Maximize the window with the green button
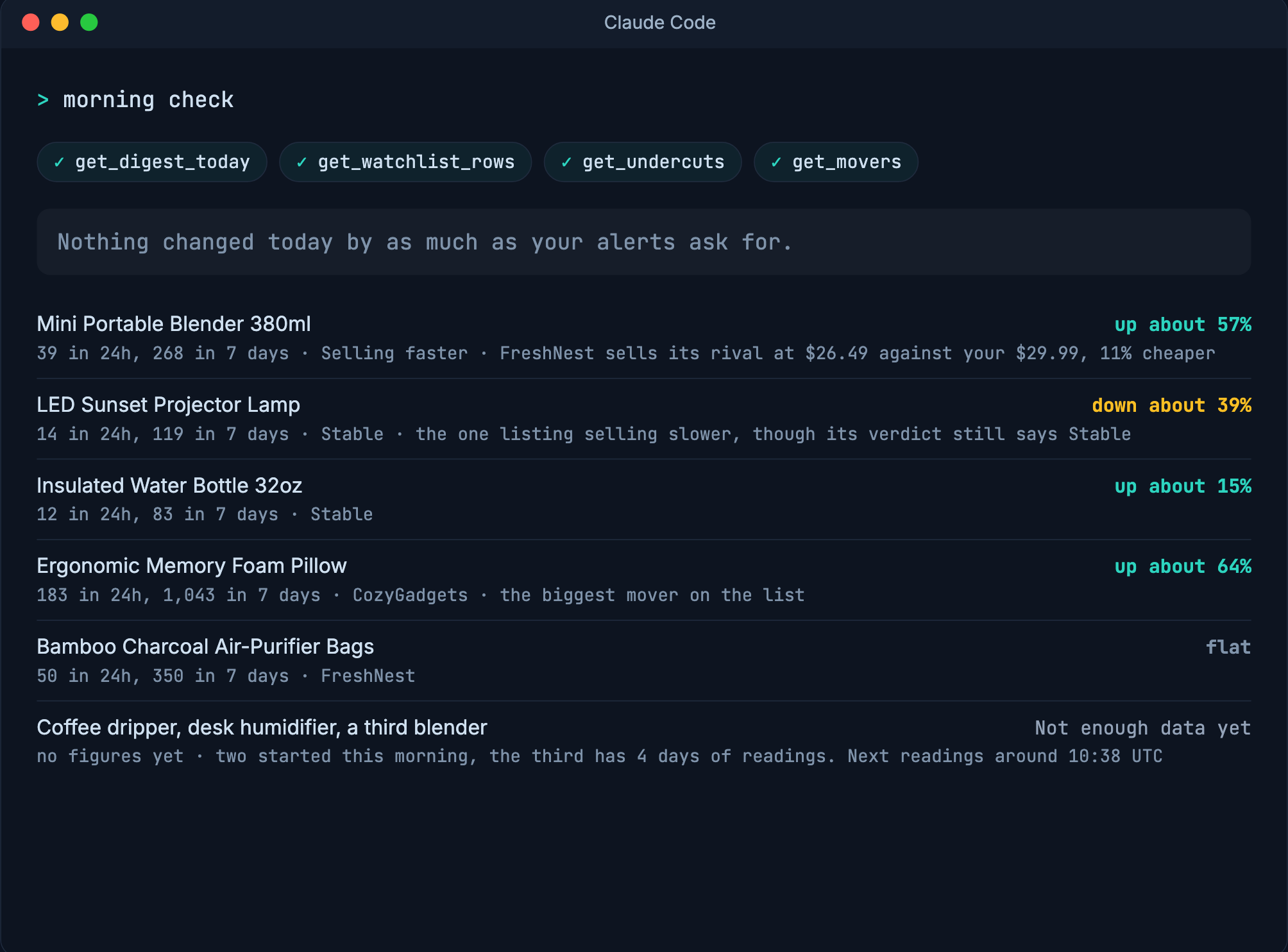This screenshot has height=952, width=1288. click(89, 22)
